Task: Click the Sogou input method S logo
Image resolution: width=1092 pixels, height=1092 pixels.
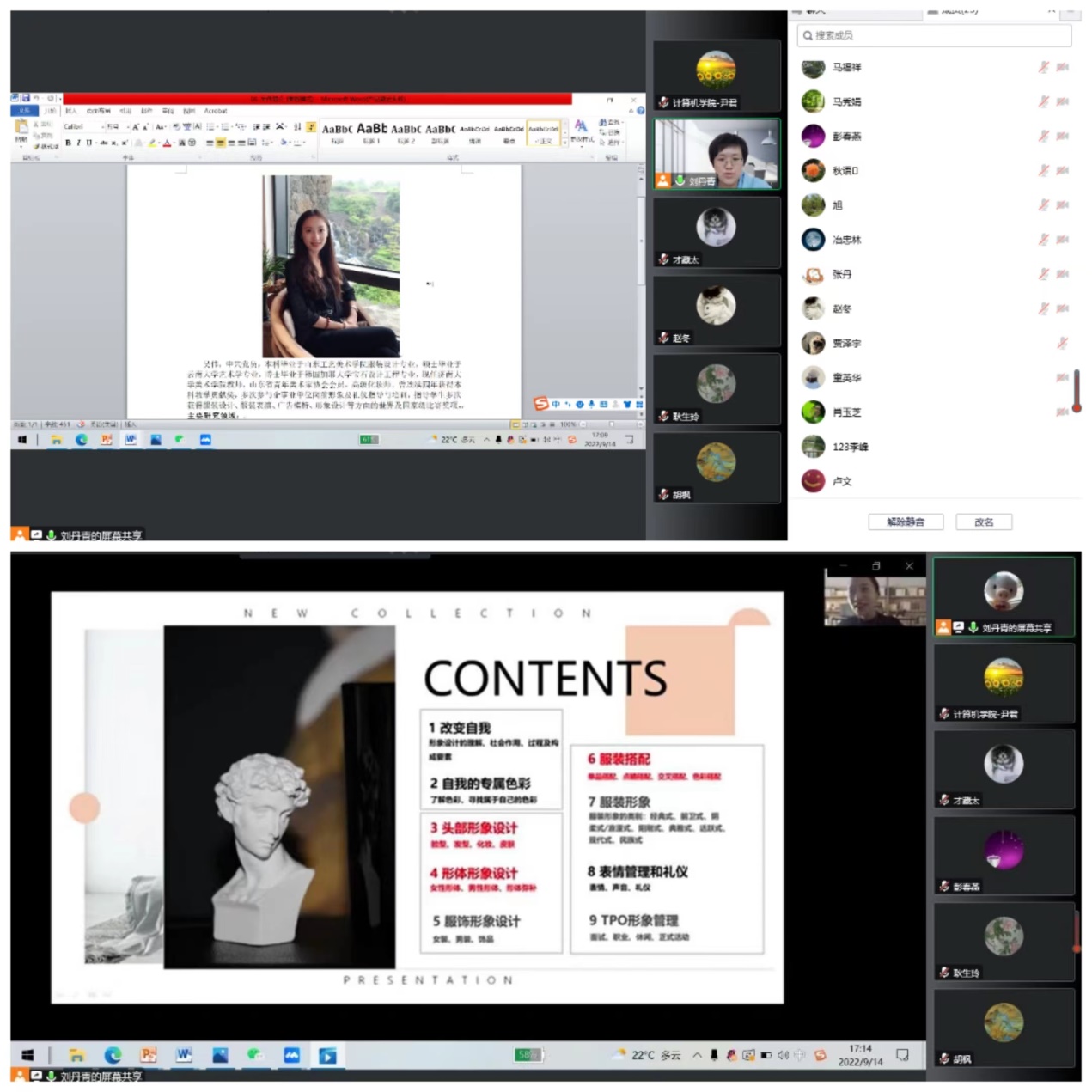Action: [x=541, y=404]
